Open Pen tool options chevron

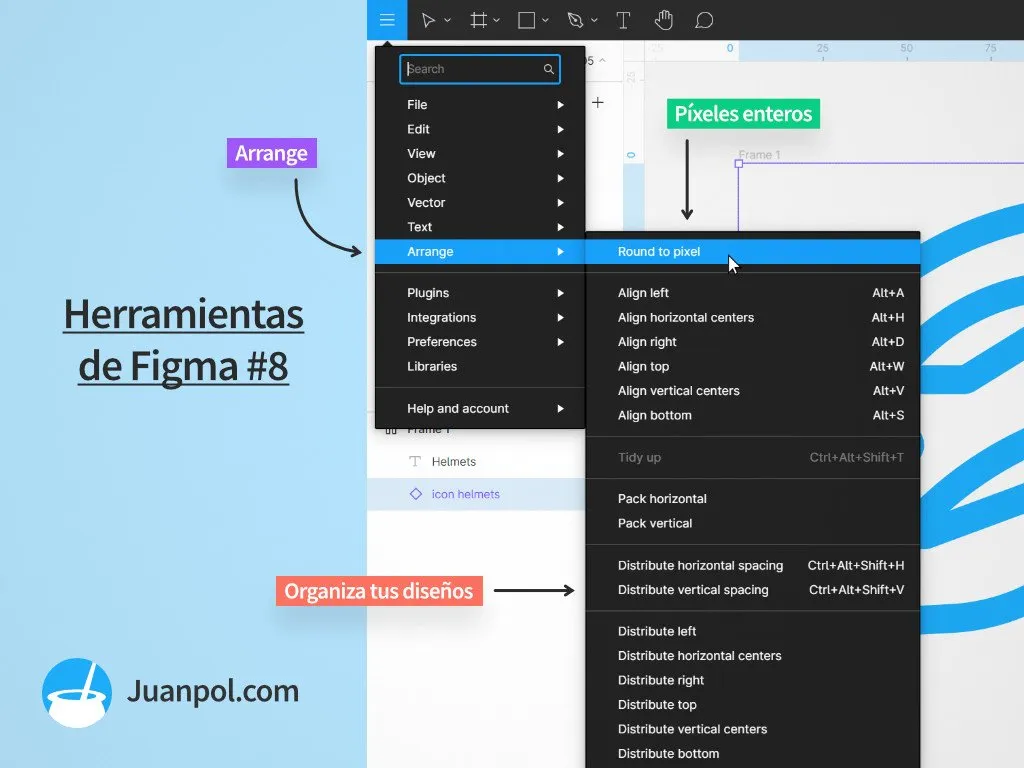594,20
